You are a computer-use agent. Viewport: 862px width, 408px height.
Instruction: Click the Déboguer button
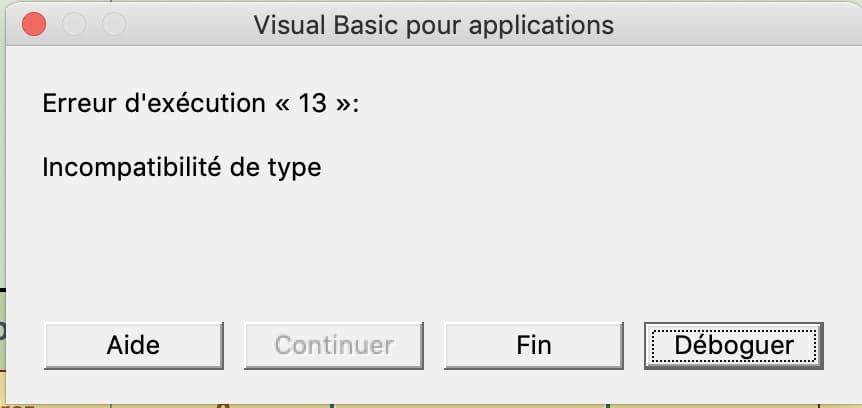(x=734, y=345)
